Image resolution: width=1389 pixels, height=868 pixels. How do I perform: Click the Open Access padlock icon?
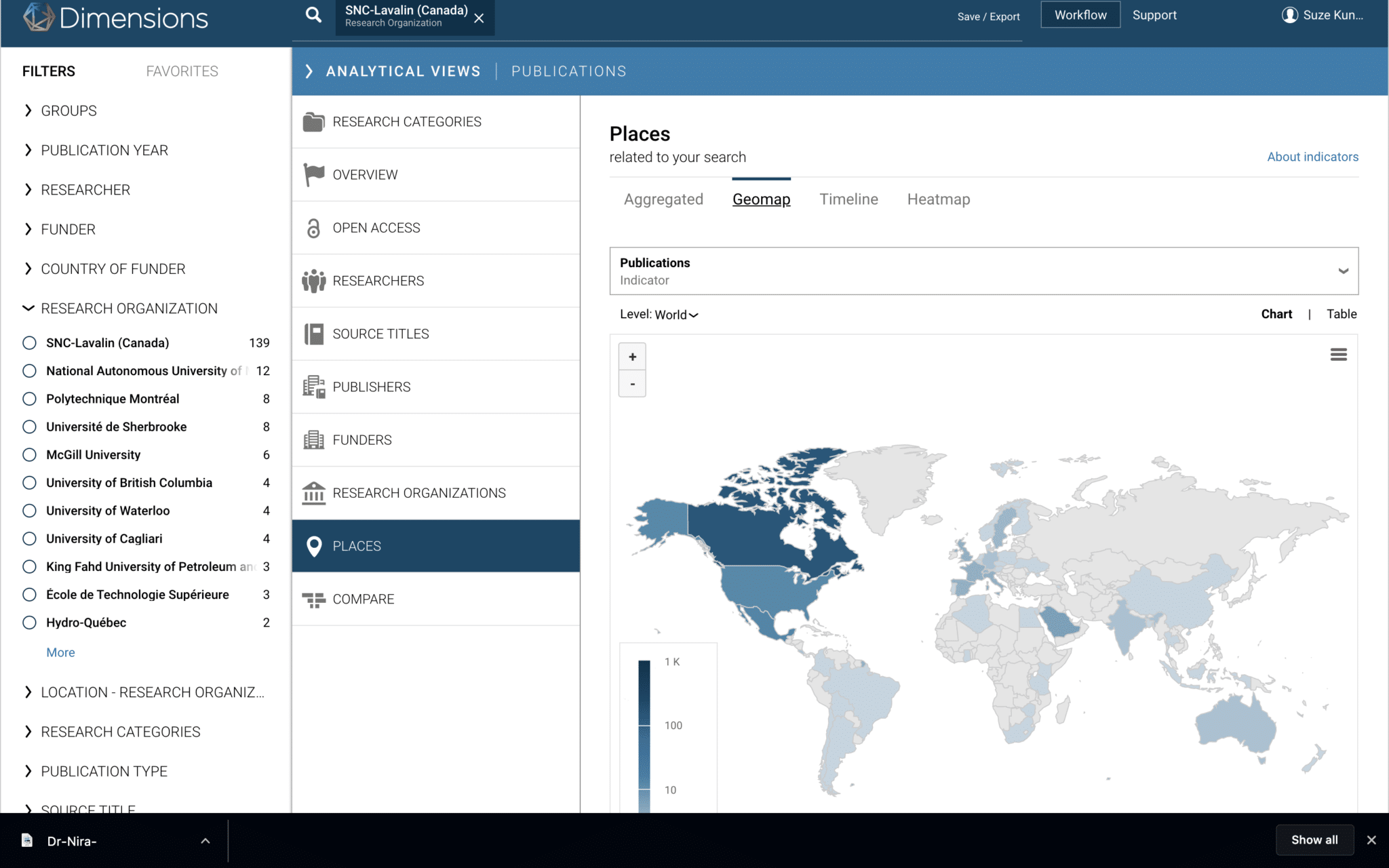coord(313,229)
